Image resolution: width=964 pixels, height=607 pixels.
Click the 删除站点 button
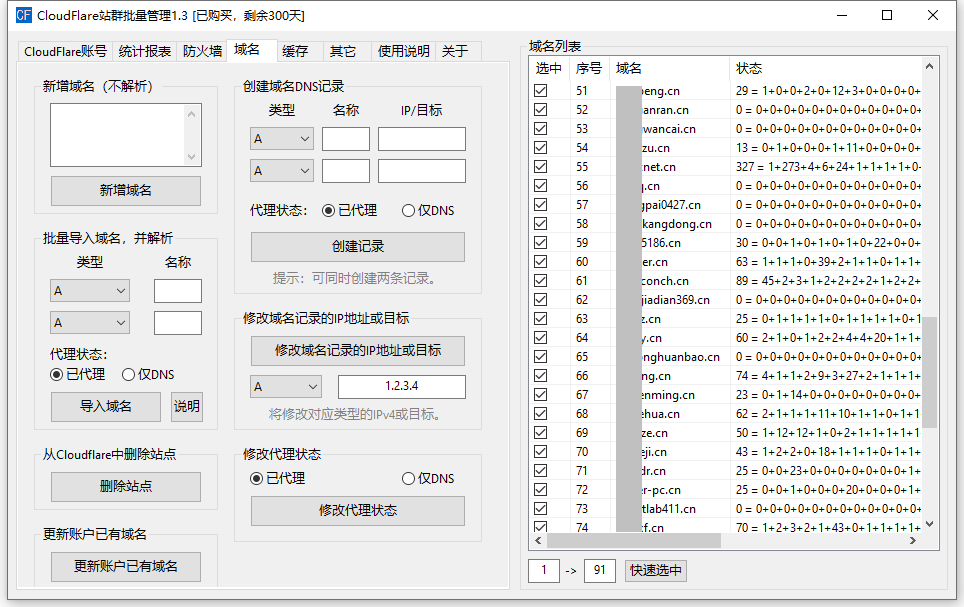coord(125,486)
